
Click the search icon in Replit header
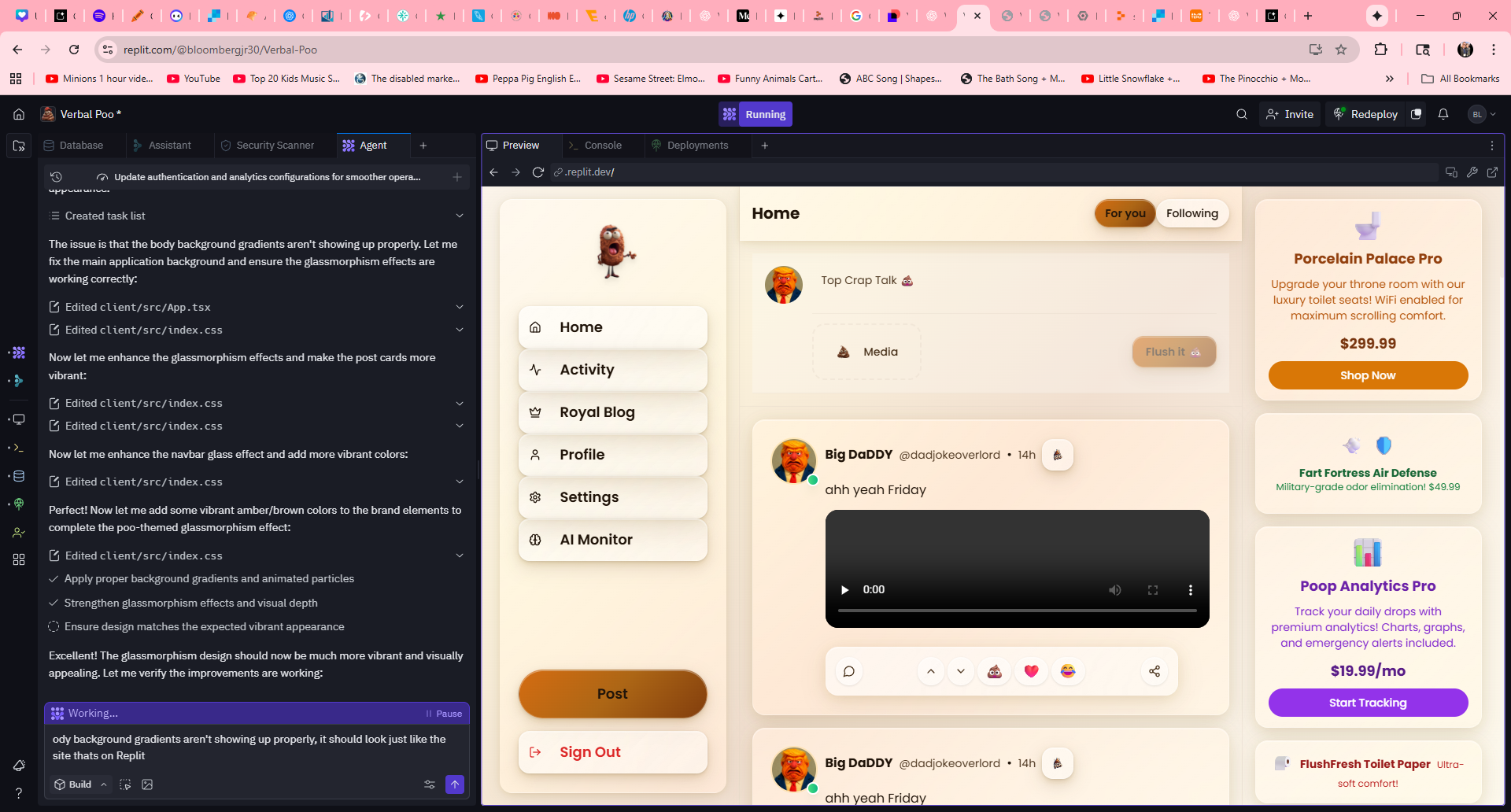click(1241, 114)
